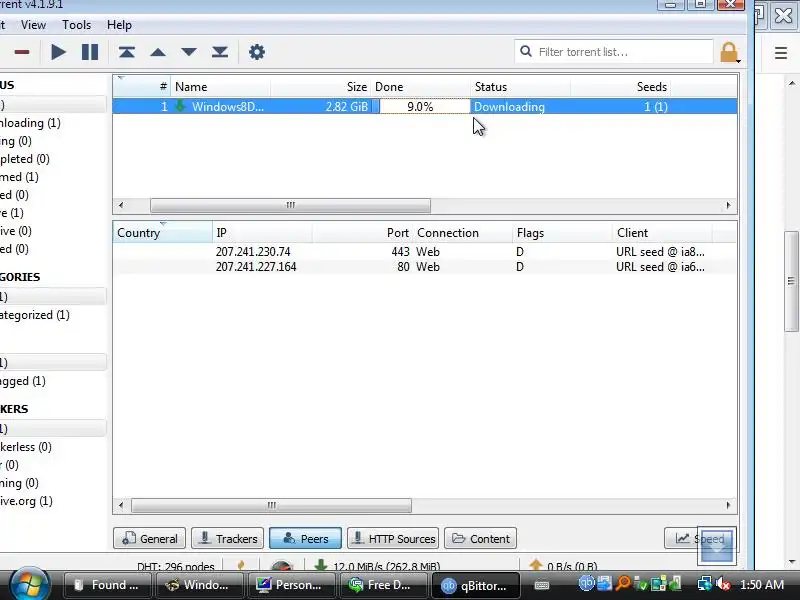Move torrent to top of queue
Screen dimensions: 800x600
[127, 52]
